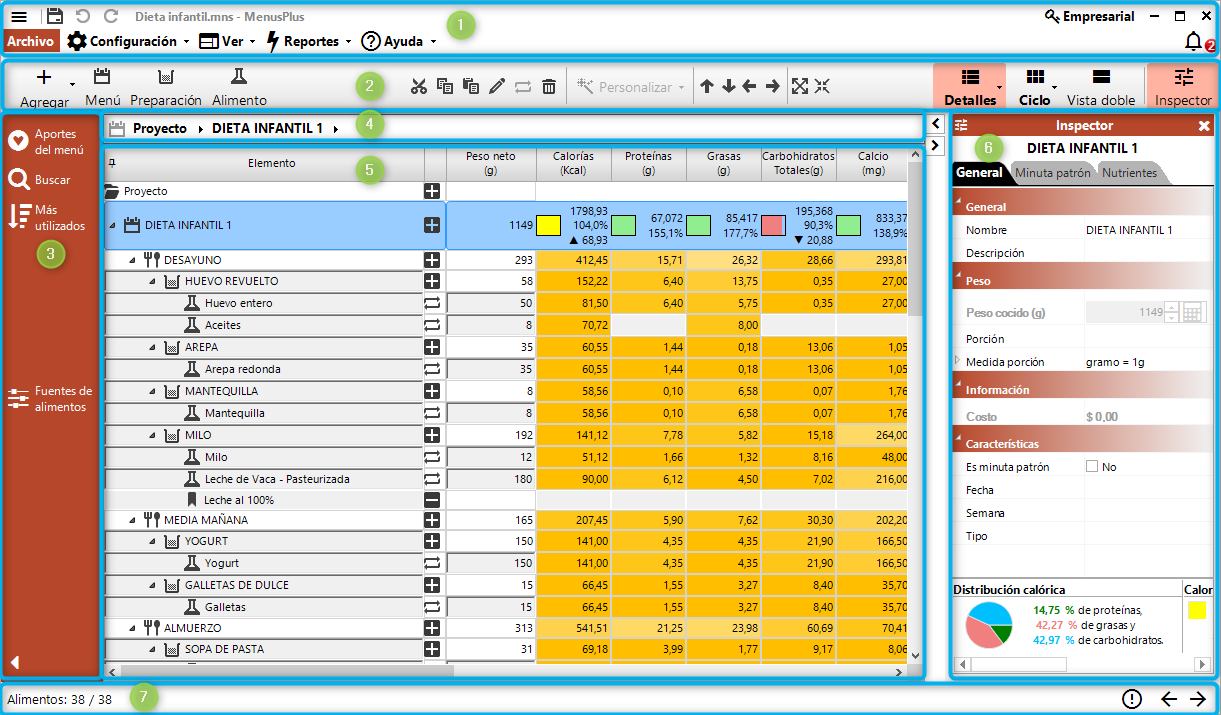Toggle the Detalles view
Screen dimensions: 1221x715
click(970, 87)
